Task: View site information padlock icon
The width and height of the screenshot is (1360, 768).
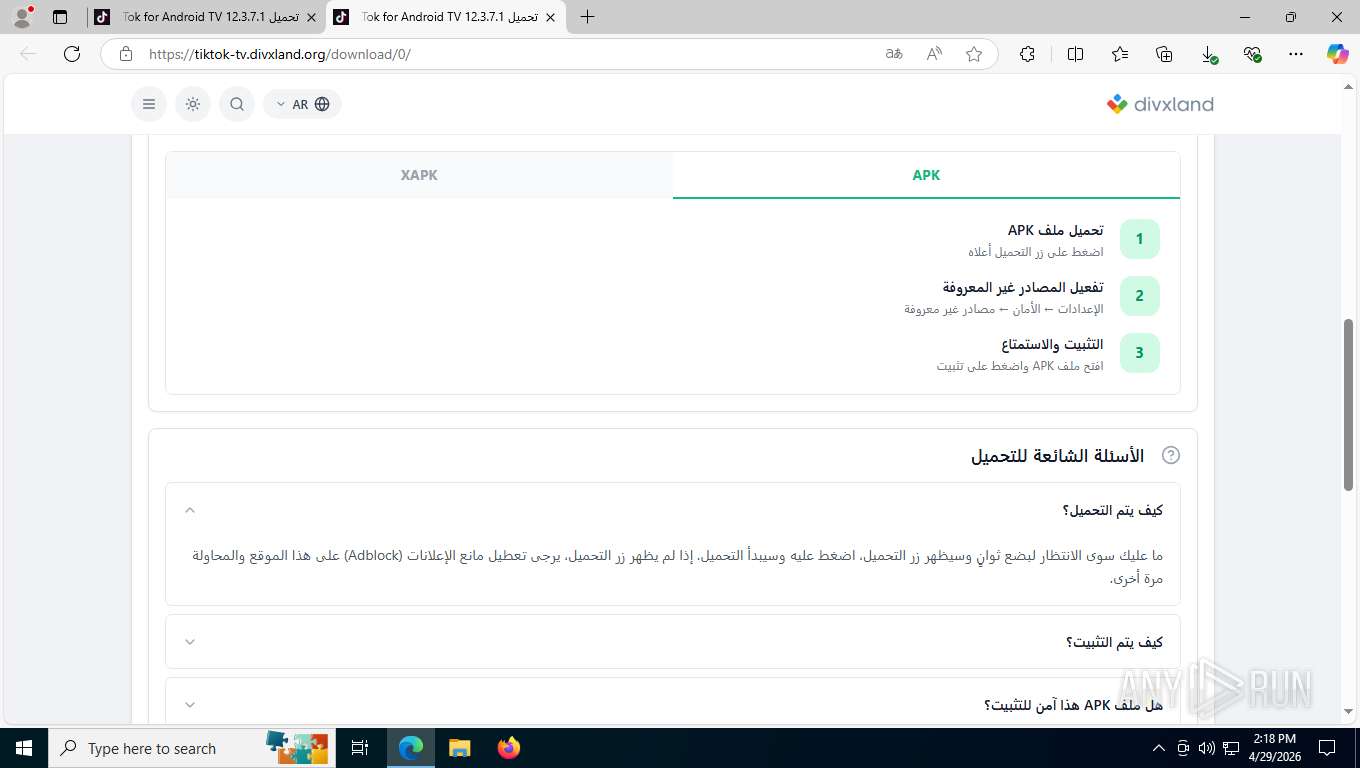Action: 126,54
